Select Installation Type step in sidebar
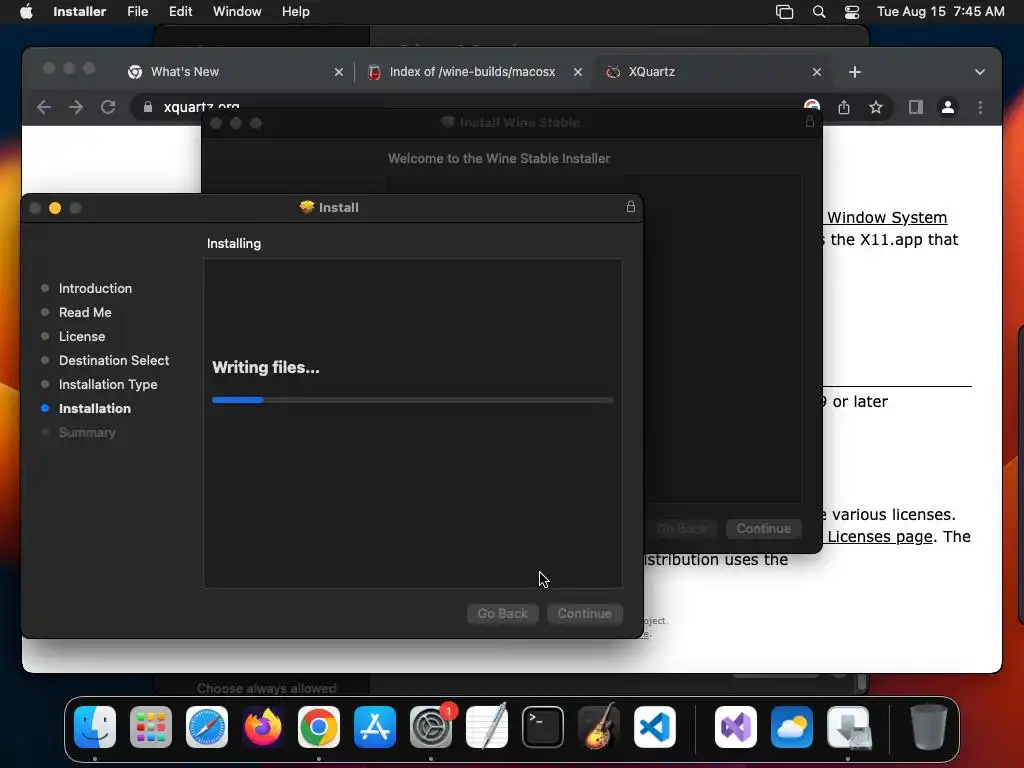Image resolution: width=1024 pixels, height=768 pixels. (x=108, y=385)
